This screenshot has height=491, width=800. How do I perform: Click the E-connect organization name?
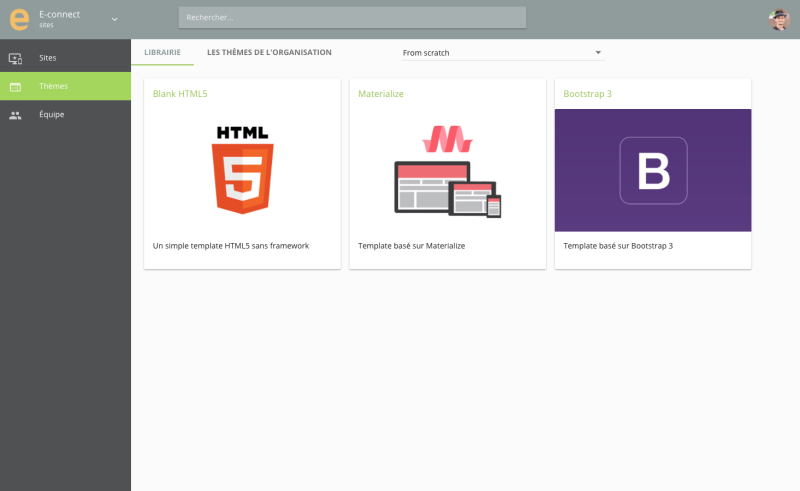click(x=59, y=14)
